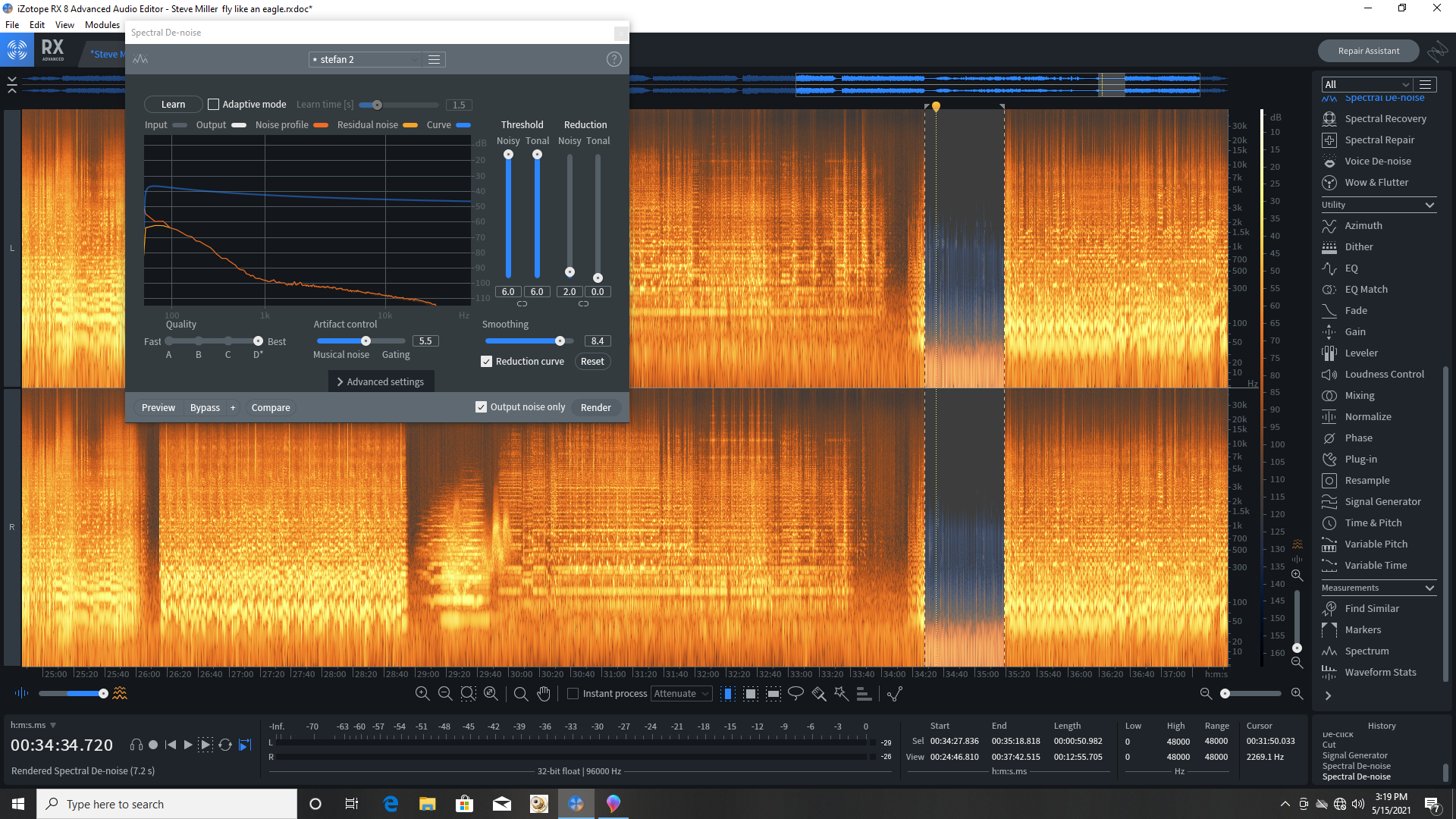Select the Lasso selection tool
Viewport: 1456px width, 819px height.
click(795, 693)
